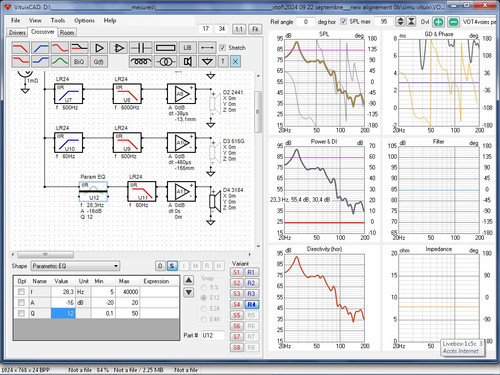Open the View menu
500x375 pixels.
click(x=35, y=20)
